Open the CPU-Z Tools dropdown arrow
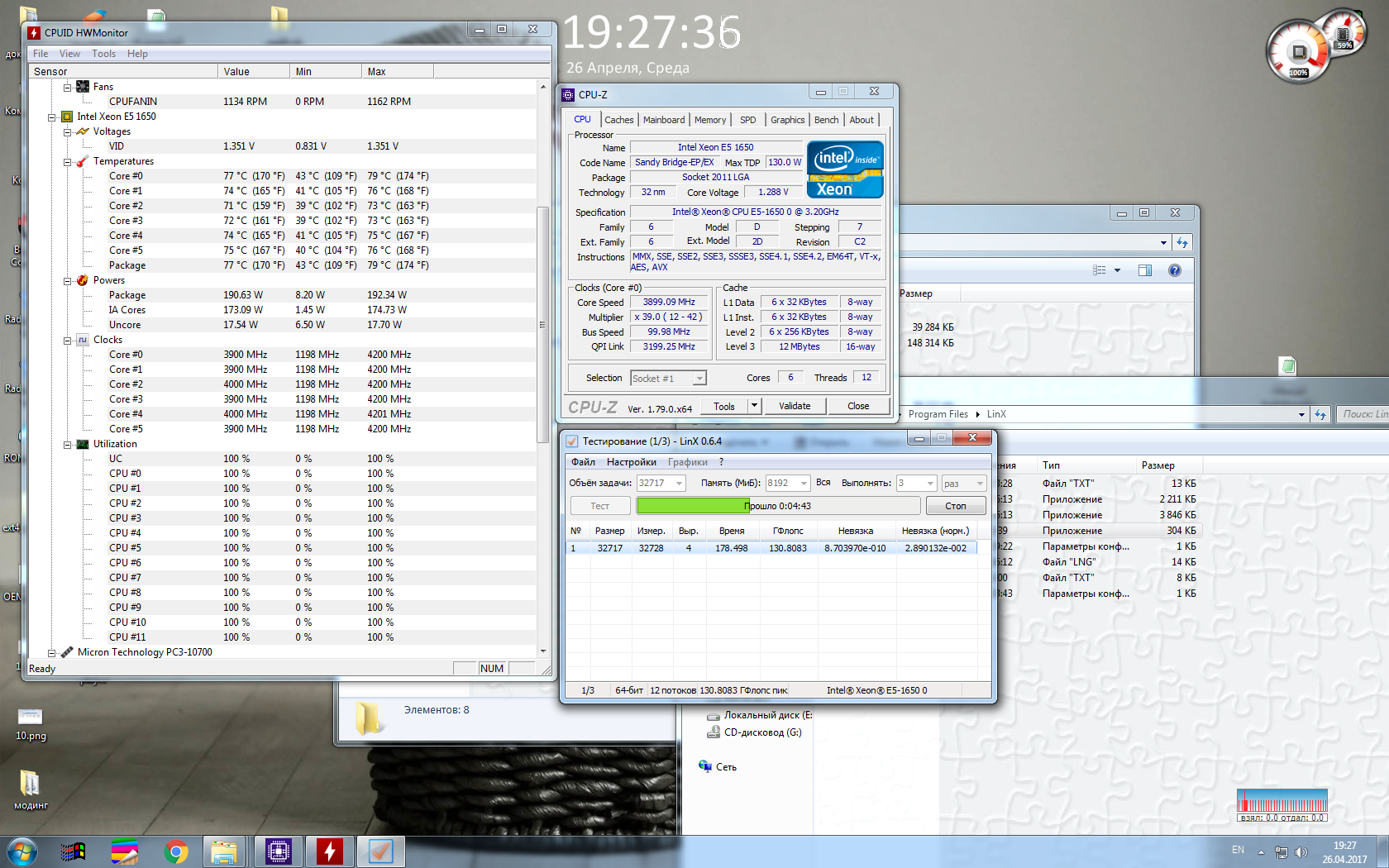The width and height of the screenshot is (1389, 868). 754,406
